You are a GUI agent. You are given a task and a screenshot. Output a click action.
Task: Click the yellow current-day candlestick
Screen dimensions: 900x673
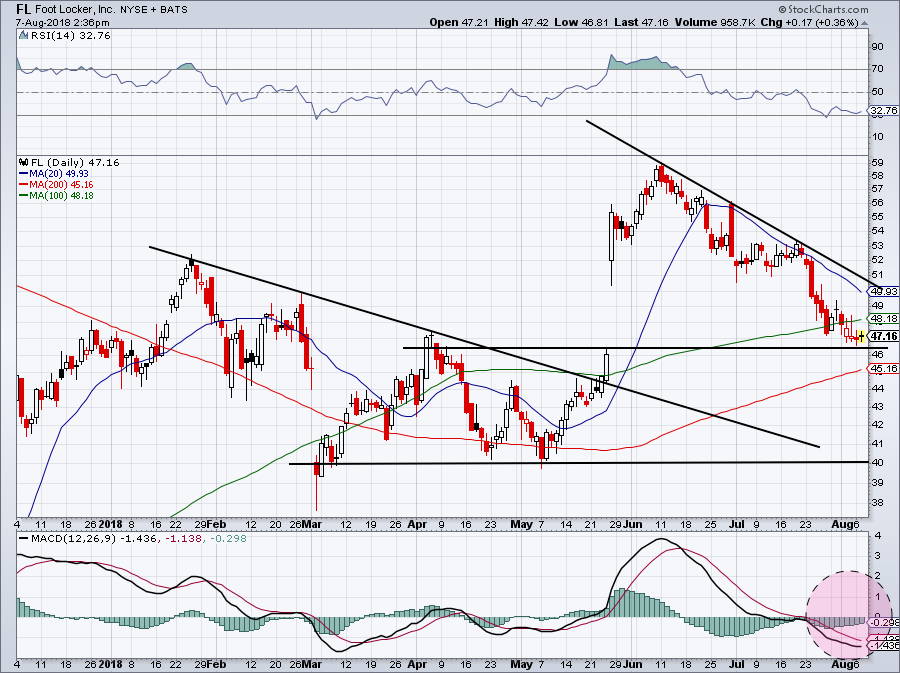(x=861, y=336)
